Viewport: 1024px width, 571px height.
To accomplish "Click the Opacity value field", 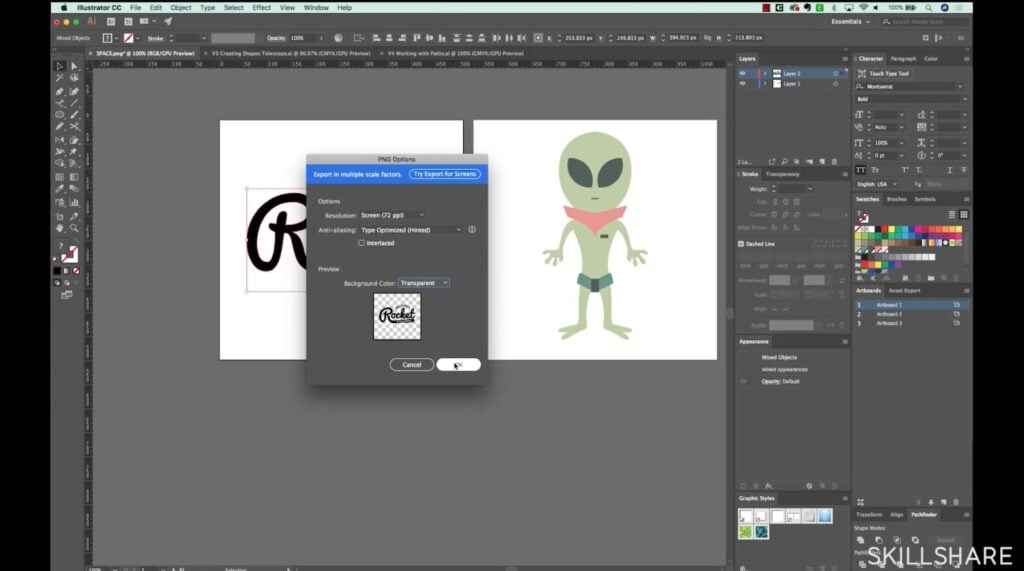I will click(x=303, y=38).
